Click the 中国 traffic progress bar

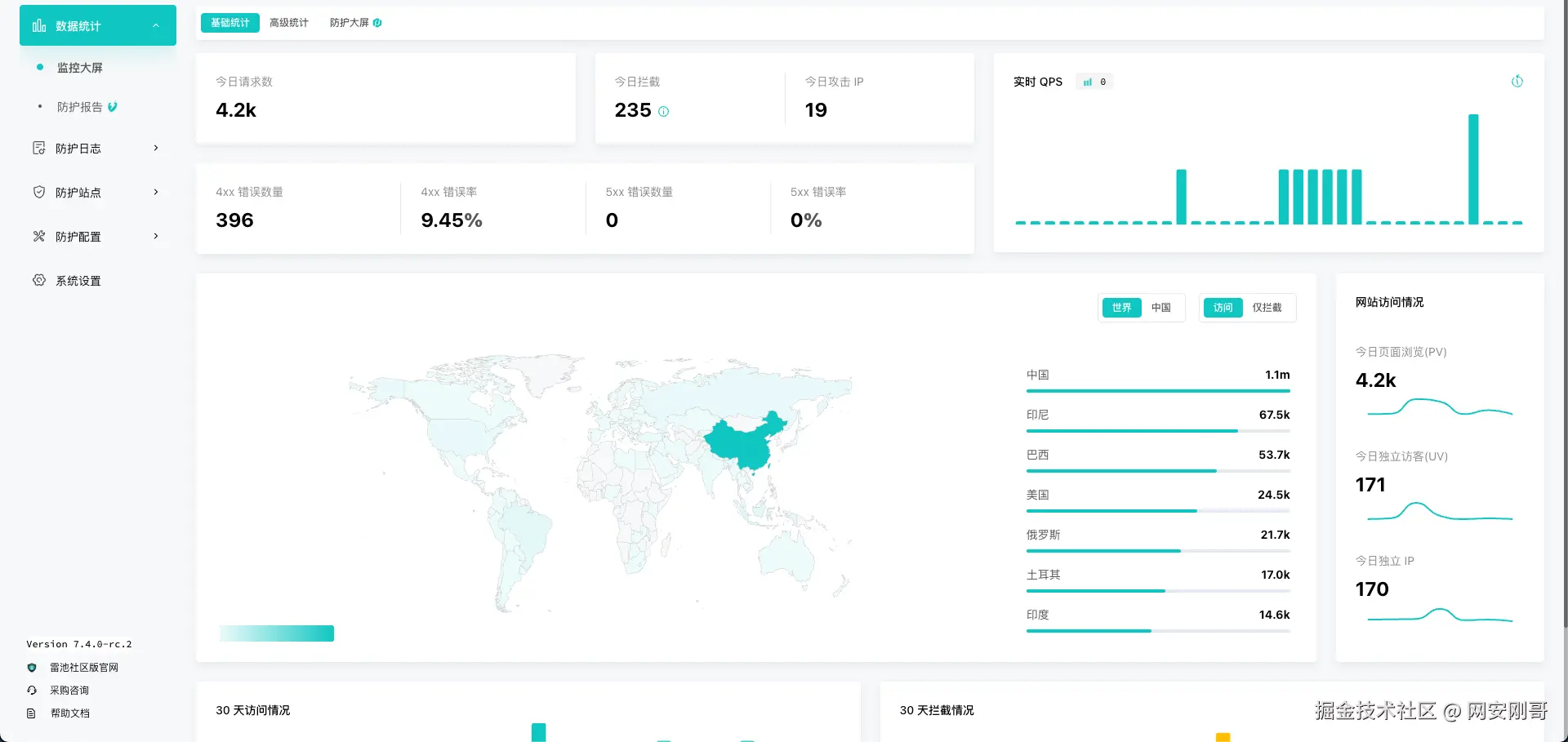(1158, 391)
